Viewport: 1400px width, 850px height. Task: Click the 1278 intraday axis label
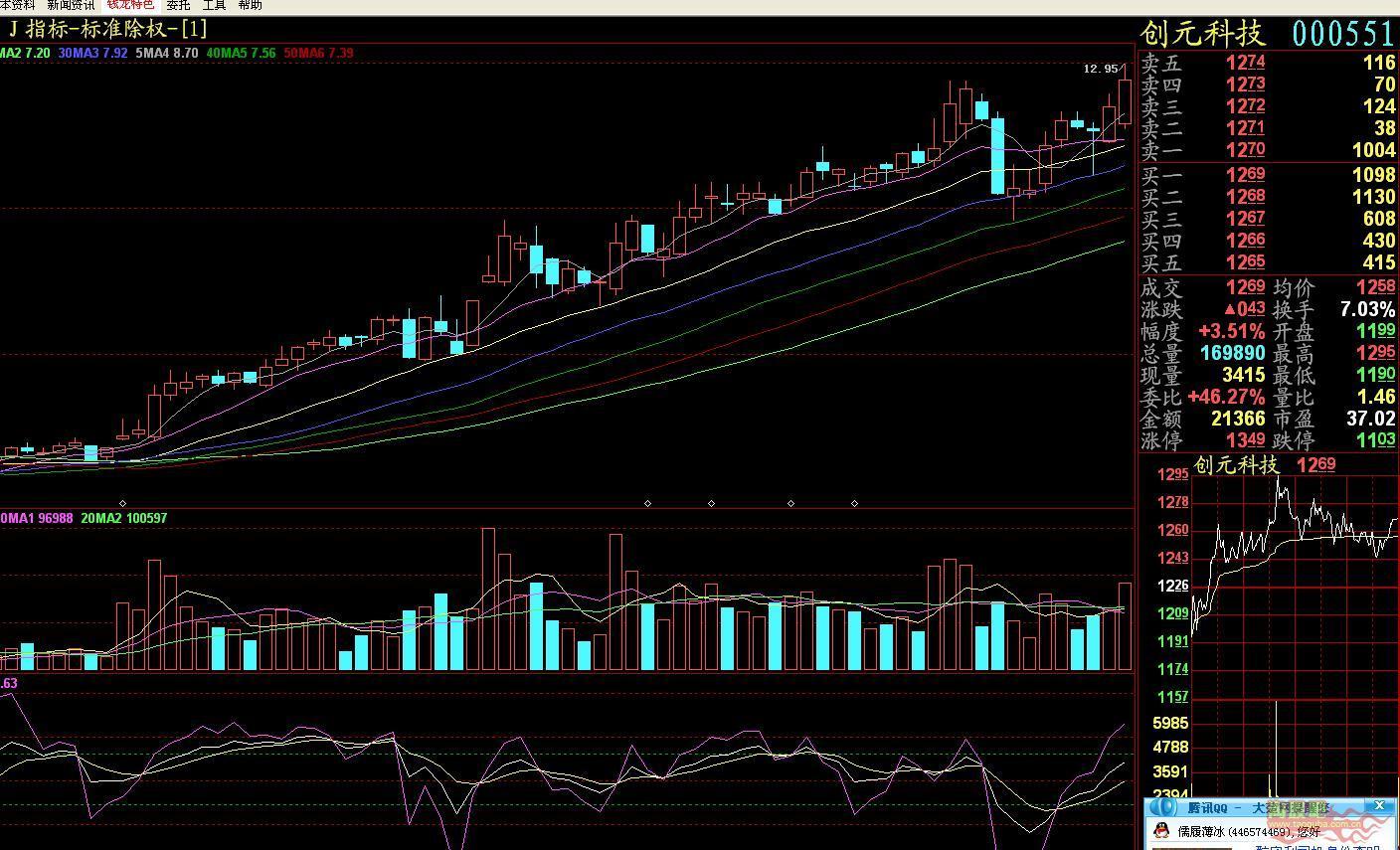(x=1172, y=503)
